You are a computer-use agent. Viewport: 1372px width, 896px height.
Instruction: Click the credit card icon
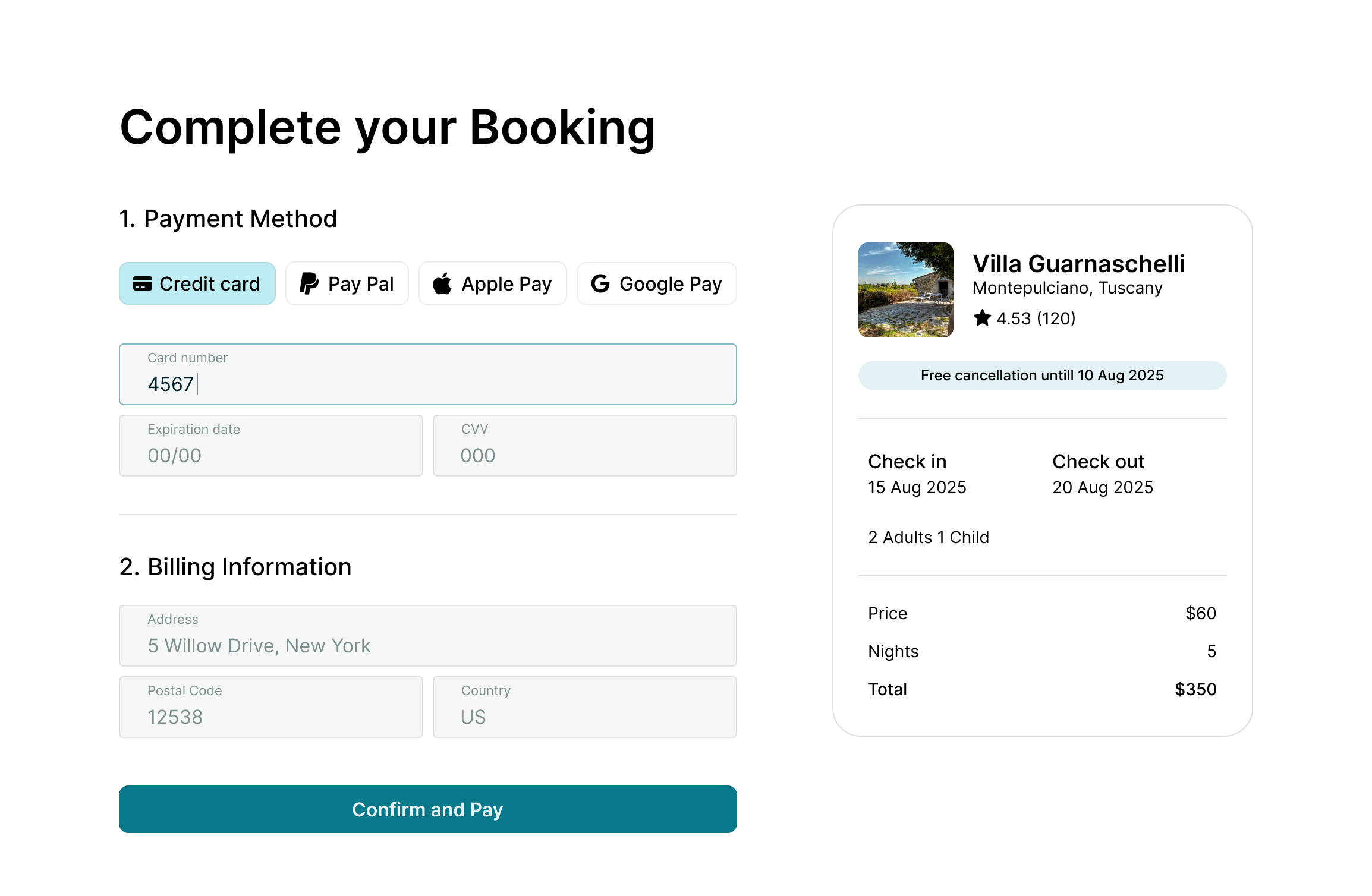pos(142,284)
